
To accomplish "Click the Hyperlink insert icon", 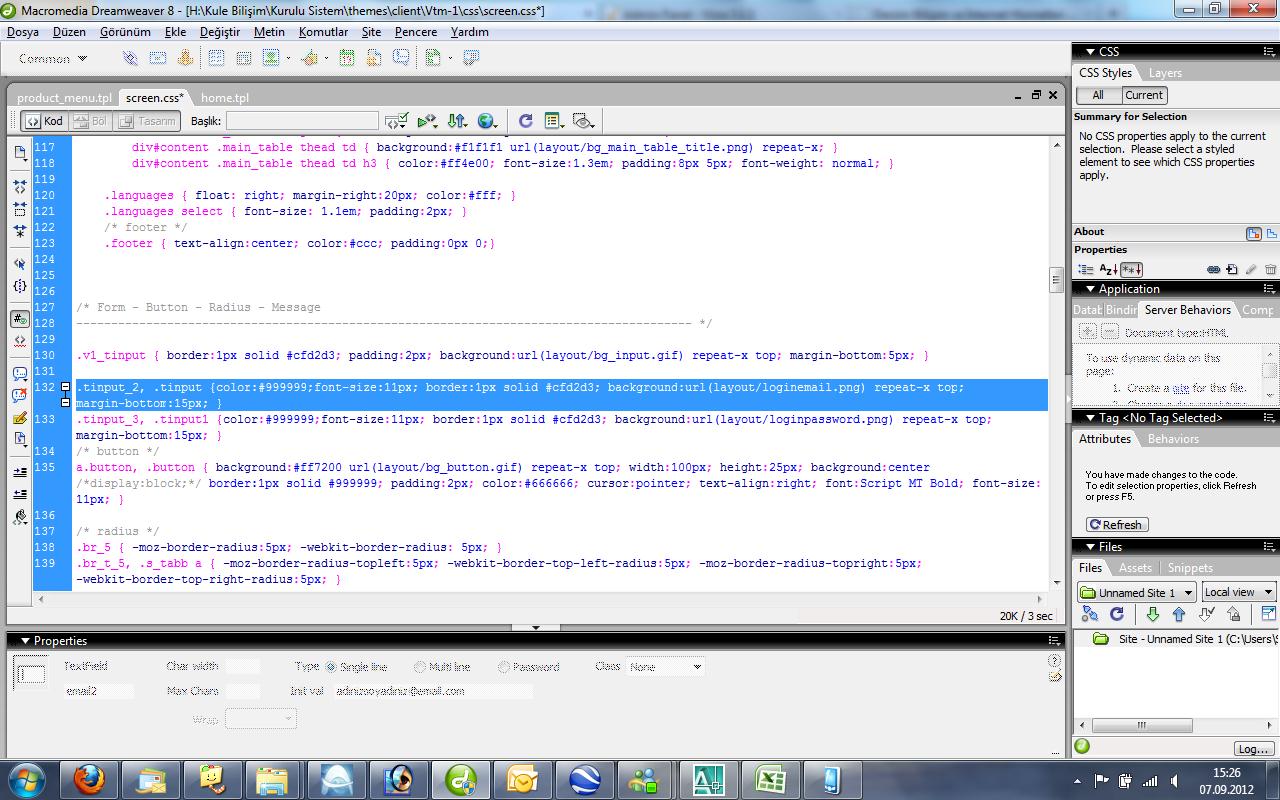I will tap(130, 59).
